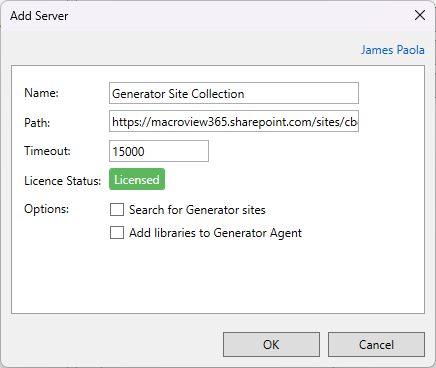The width and height of the screenshot is (436, 368).
Task: Click the 'Path:' label text
Action: click(37, 123)
